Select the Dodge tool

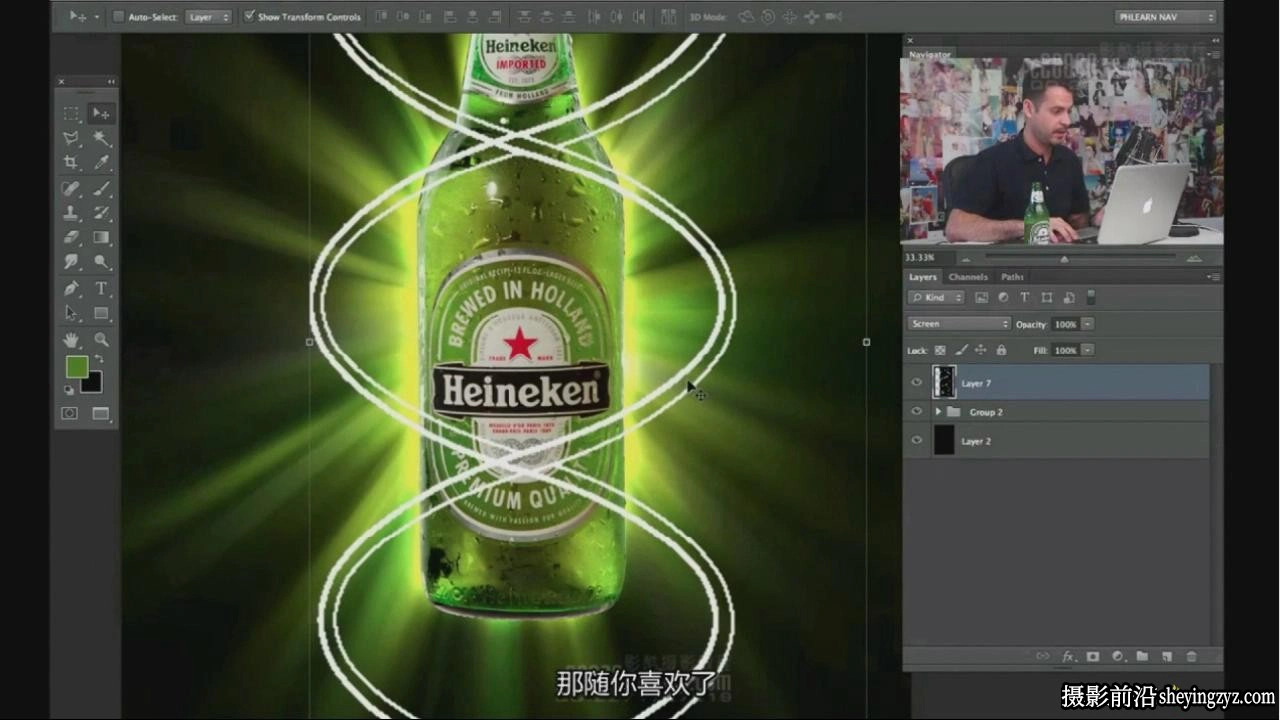pos(101,262)
